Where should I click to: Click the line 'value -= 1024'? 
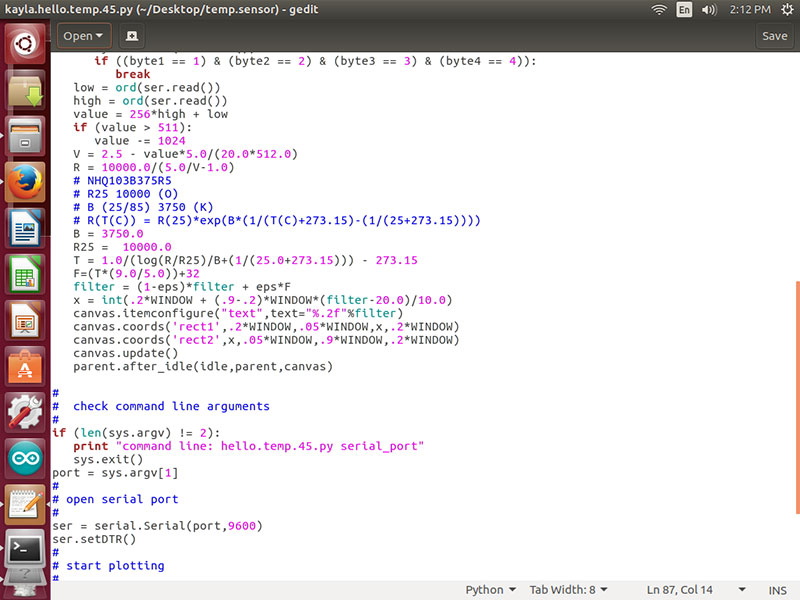point(139,141)
